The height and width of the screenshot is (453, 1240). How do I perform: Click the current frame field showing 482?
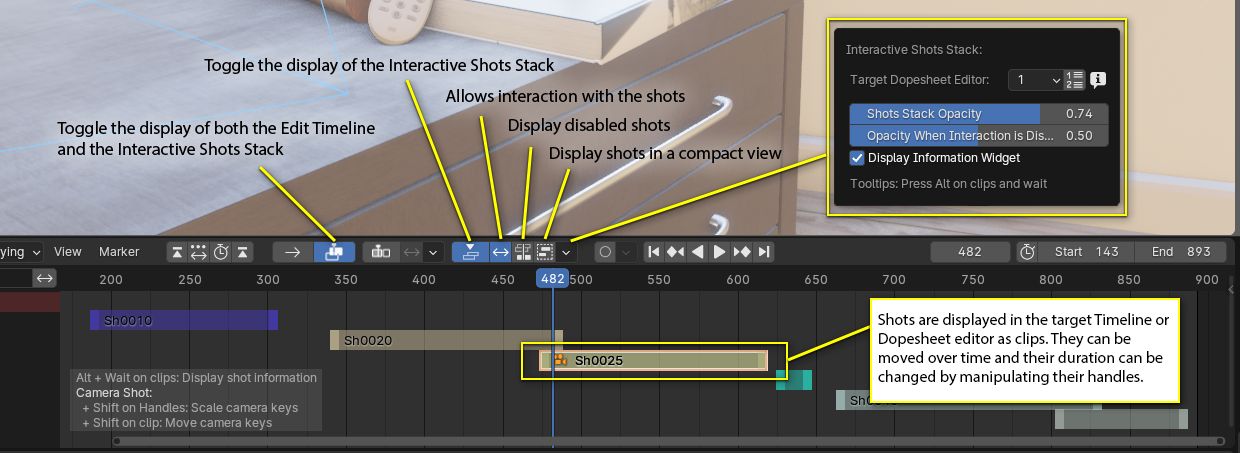(x=970, y=252)
